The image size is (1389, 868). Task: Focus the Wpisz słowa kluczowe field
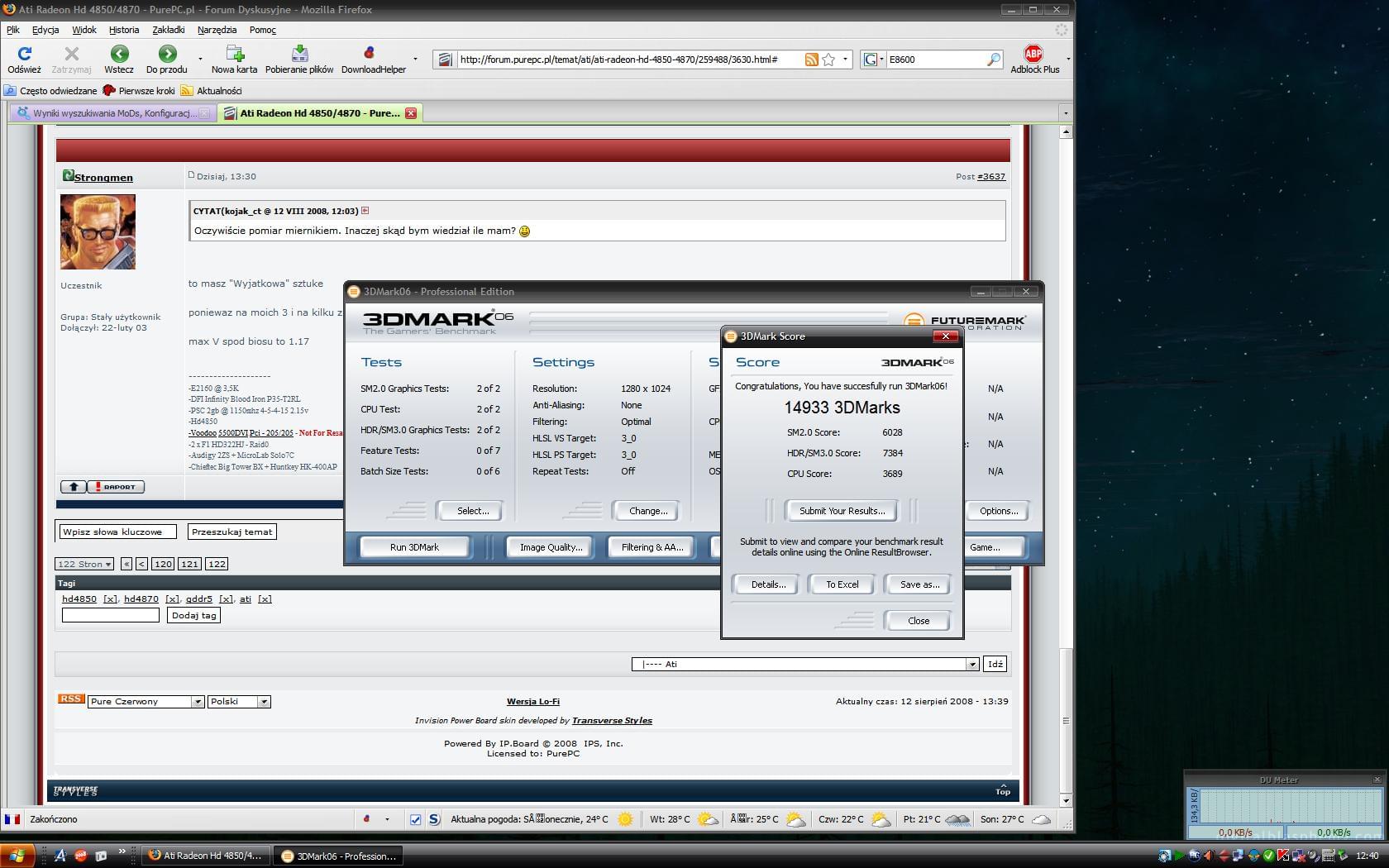(x=117, y=532)
